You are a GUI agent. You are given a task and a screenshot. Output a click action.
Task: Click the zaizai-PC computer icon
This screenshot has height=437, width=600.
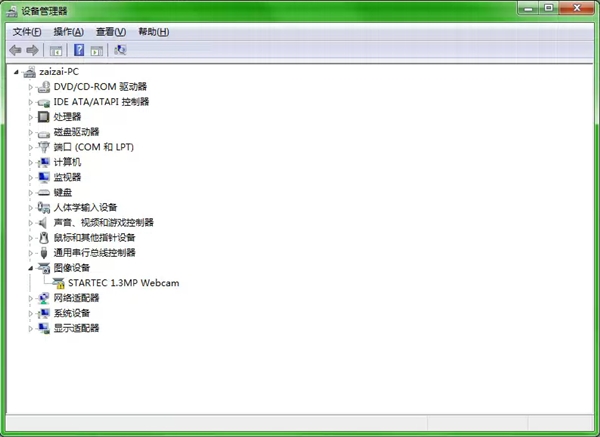pyautogui.click(x=29, y=72)
